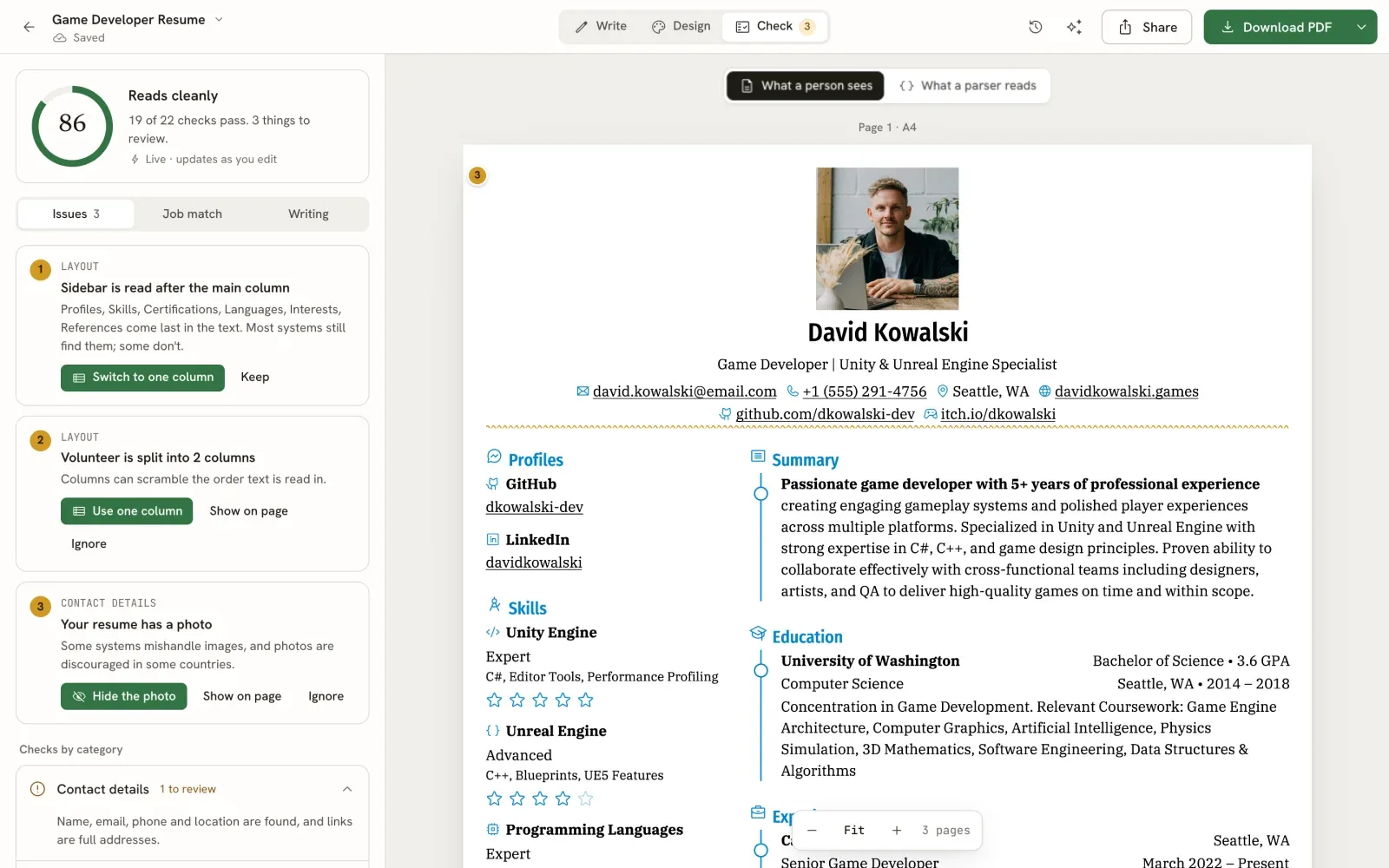Click Hide the photo button
The width and height of the screenshot is (1389, 868).
click(x=124, y=696)
